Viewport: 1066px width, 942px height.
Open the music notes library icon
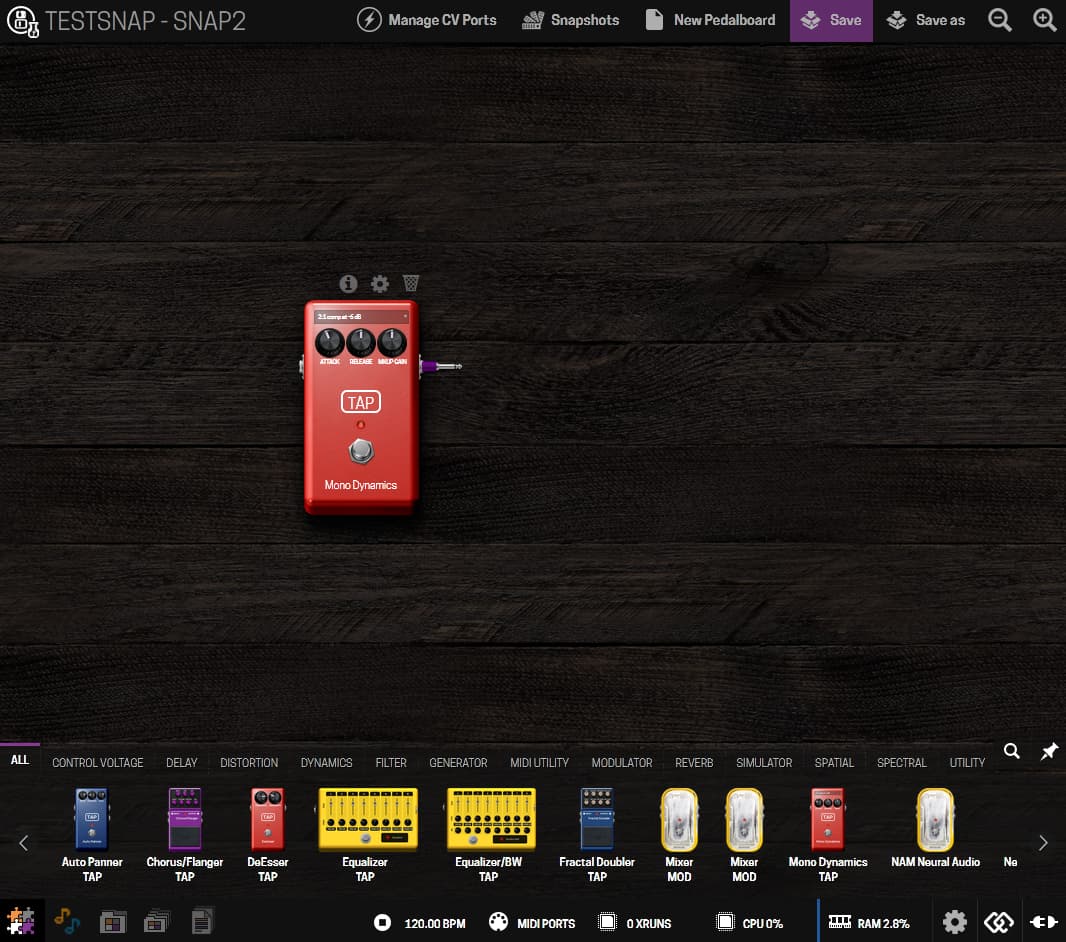click(x=67, y=922)
